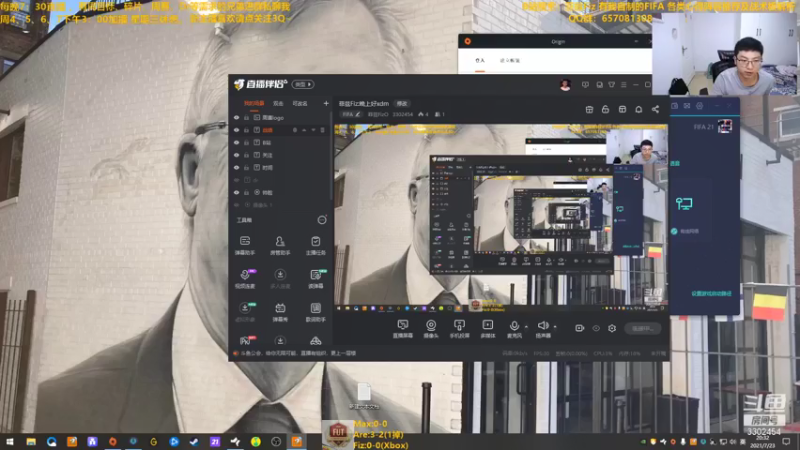Click the FIFA 21 game thumbnail
The image size is (800, 450).
click(724, 126)
